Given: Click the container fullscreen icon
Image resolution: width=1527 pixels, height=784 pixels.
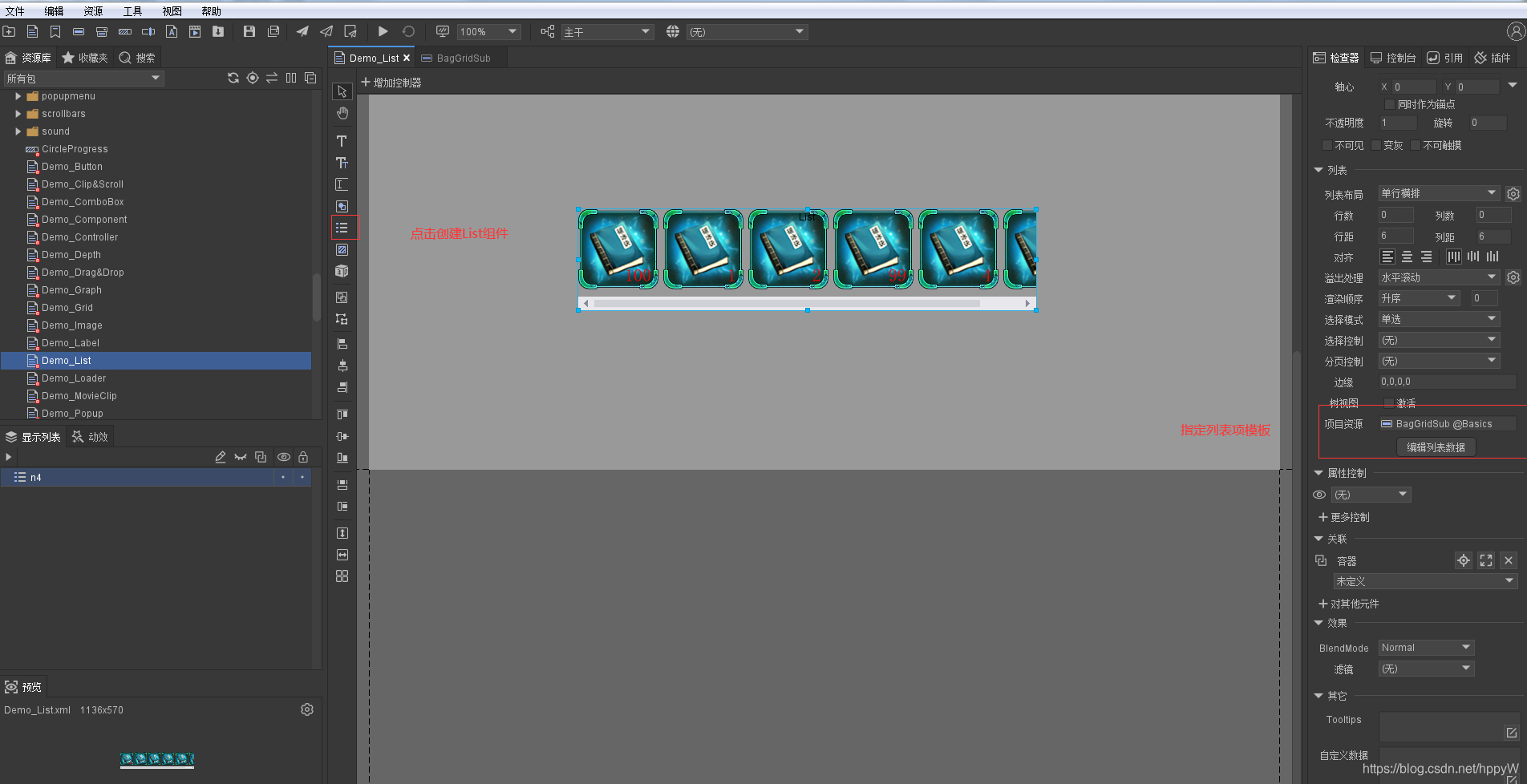Looking at the screenshot, I should pos(1486,560).
